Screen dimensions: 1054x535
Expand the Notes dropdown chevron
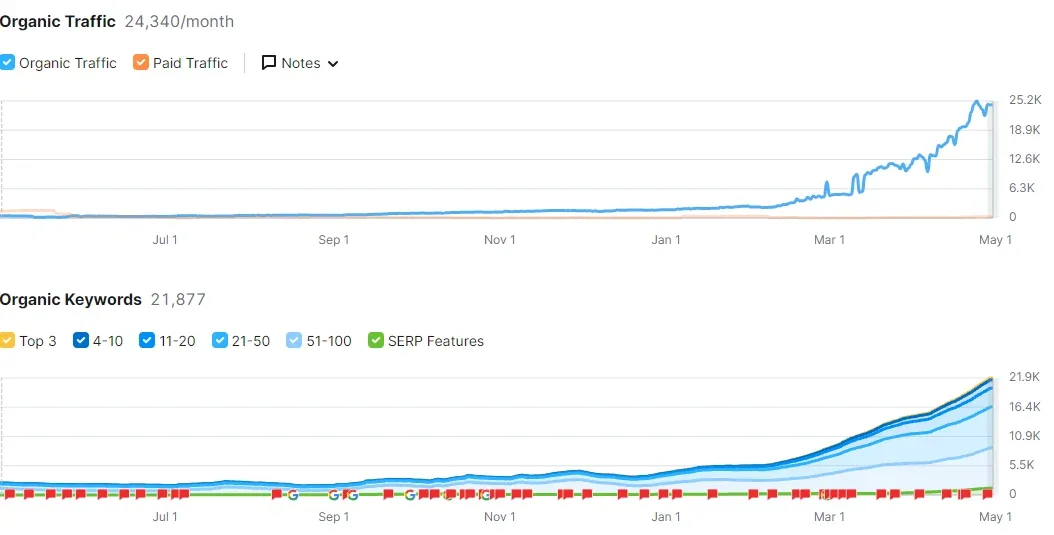pos(333,64)
